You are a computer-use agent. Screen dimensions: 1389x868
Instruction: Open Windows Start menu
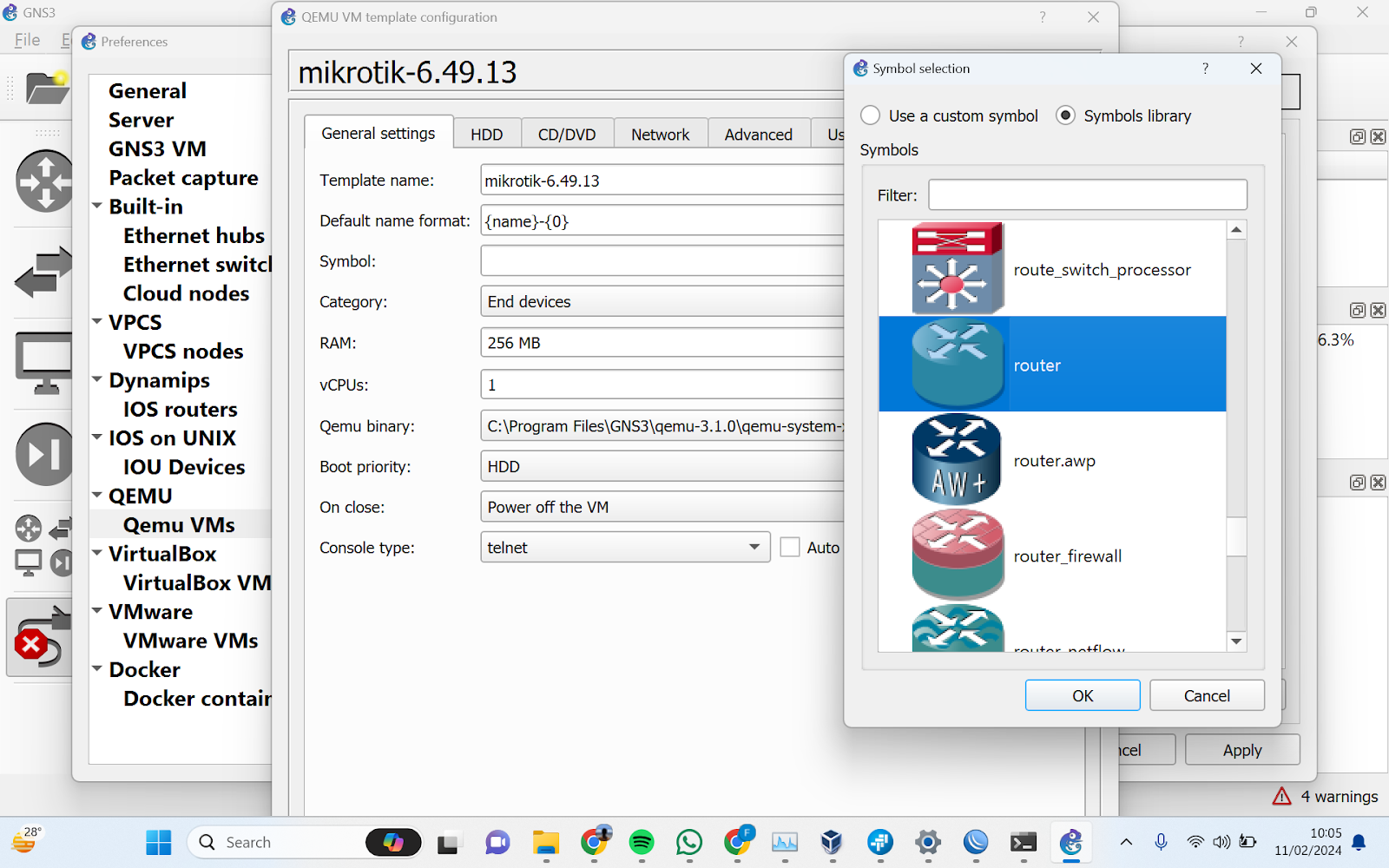pyautogui.click(x=159, y=842)
